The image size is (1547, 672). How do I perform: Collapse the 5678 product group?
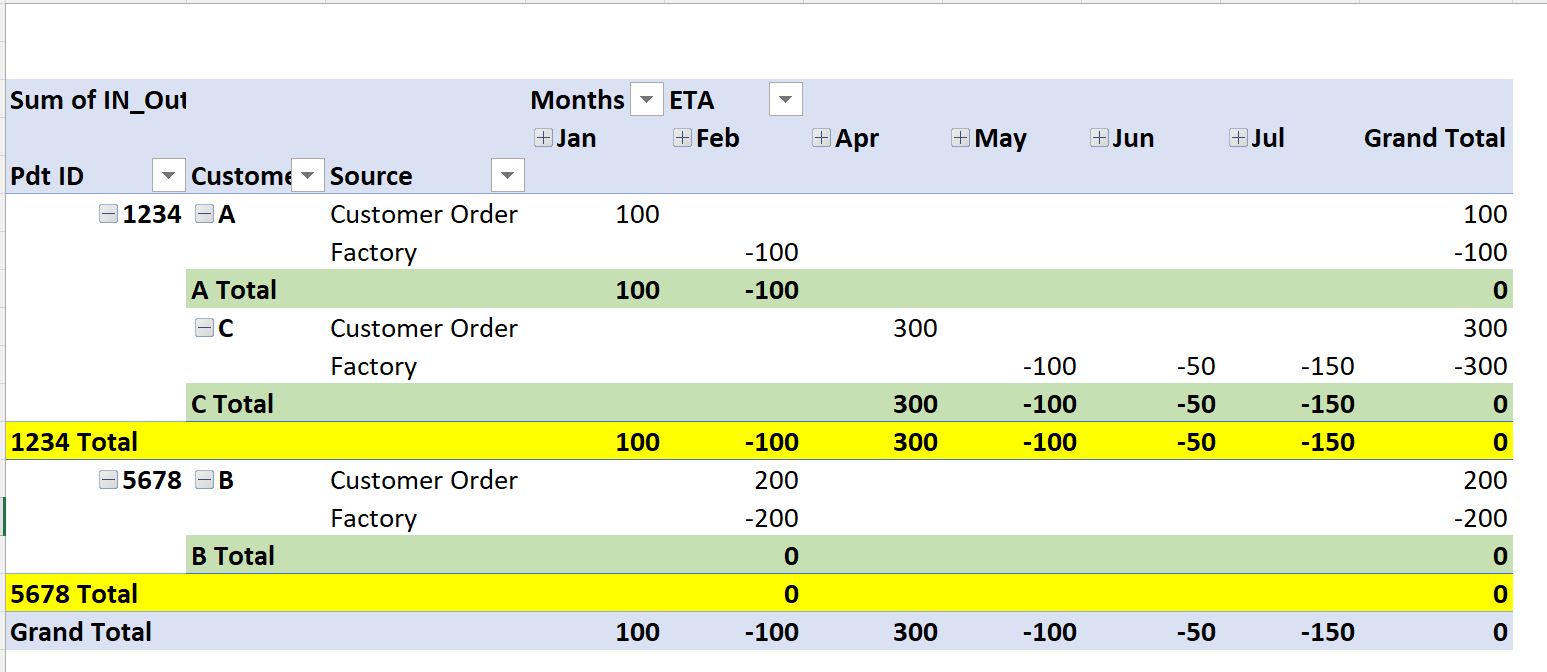pyautogui.click(x=108, y=480)
